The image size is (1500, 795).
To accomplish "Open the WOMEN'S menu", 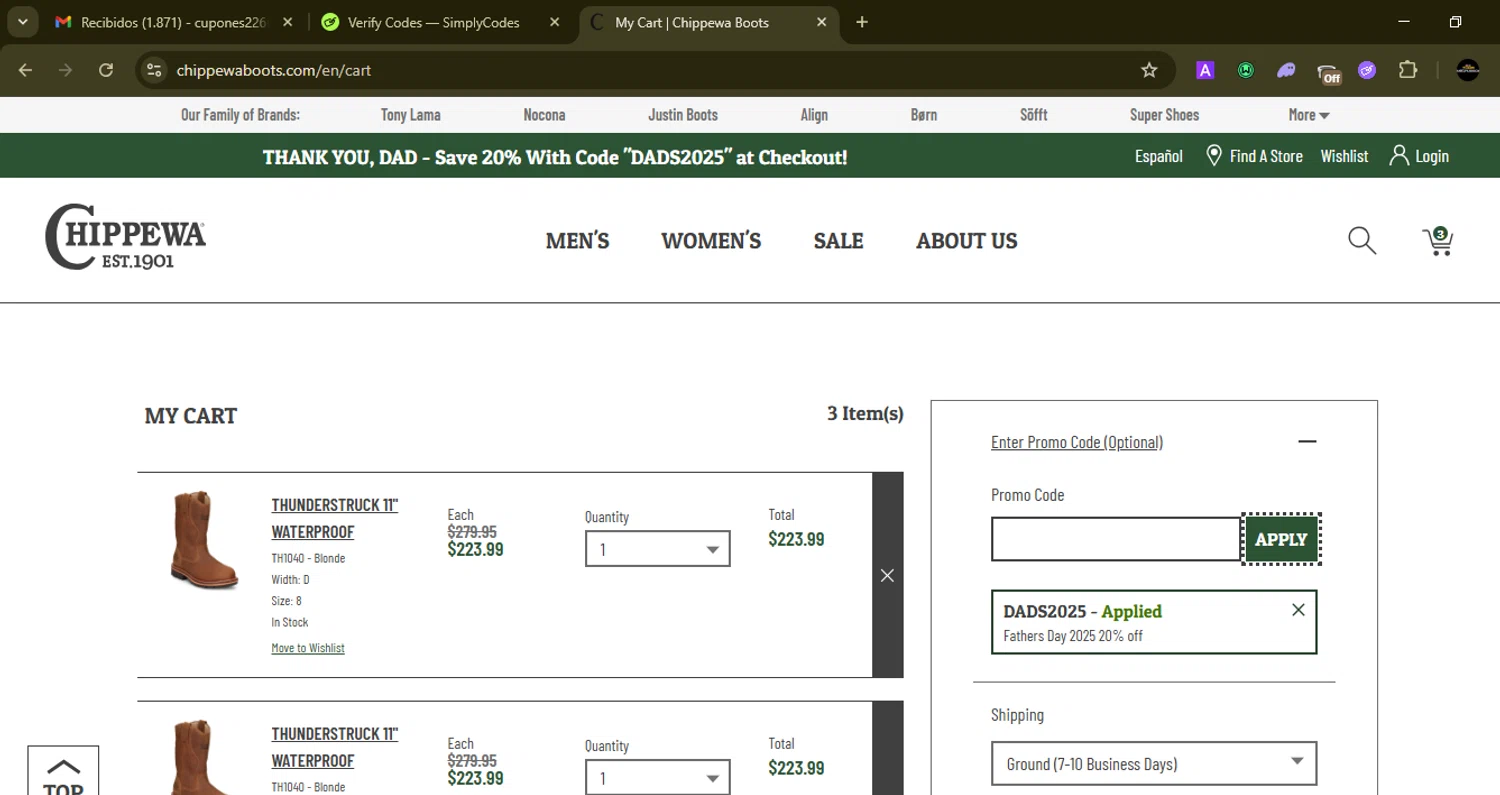I will point(711,241).
